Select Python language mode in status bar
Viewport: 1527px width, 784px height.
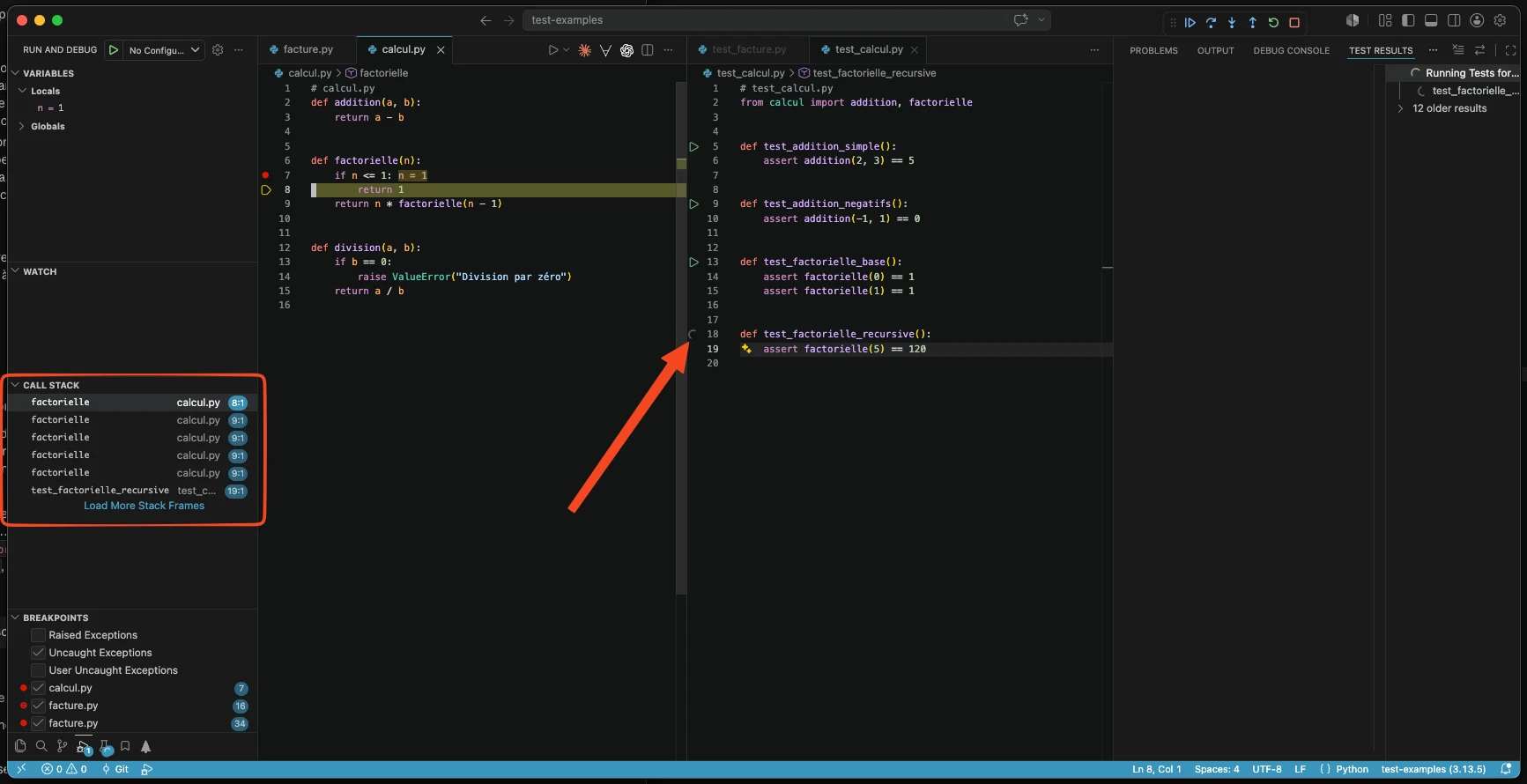click(1352, 769)
